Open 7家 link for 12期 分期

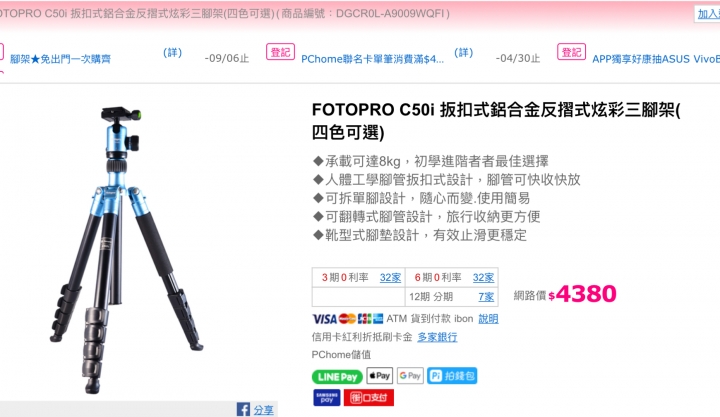486,297
